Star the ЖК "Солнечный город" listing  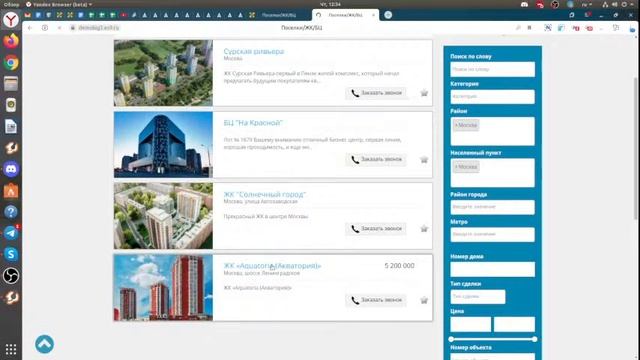tap(424, 229)
